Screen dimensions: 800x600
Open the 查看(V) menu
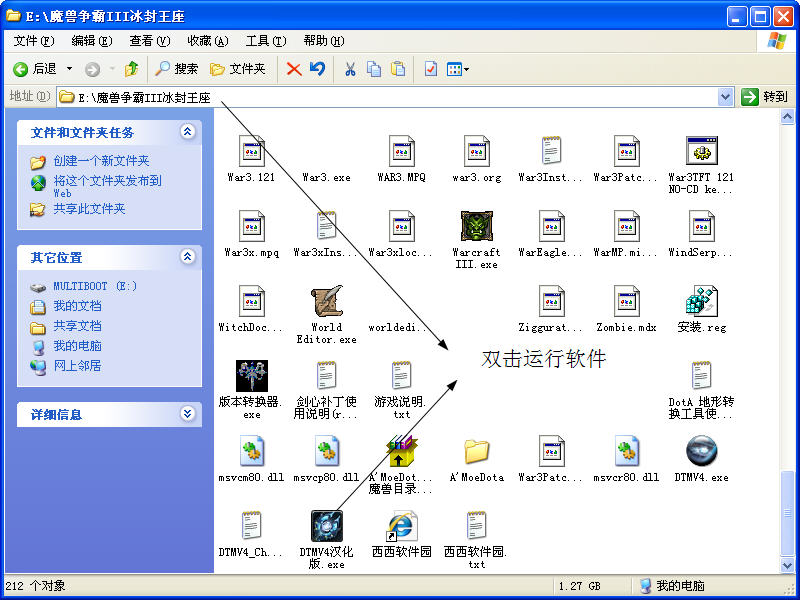pyautogui.click(x=149, y=41)
